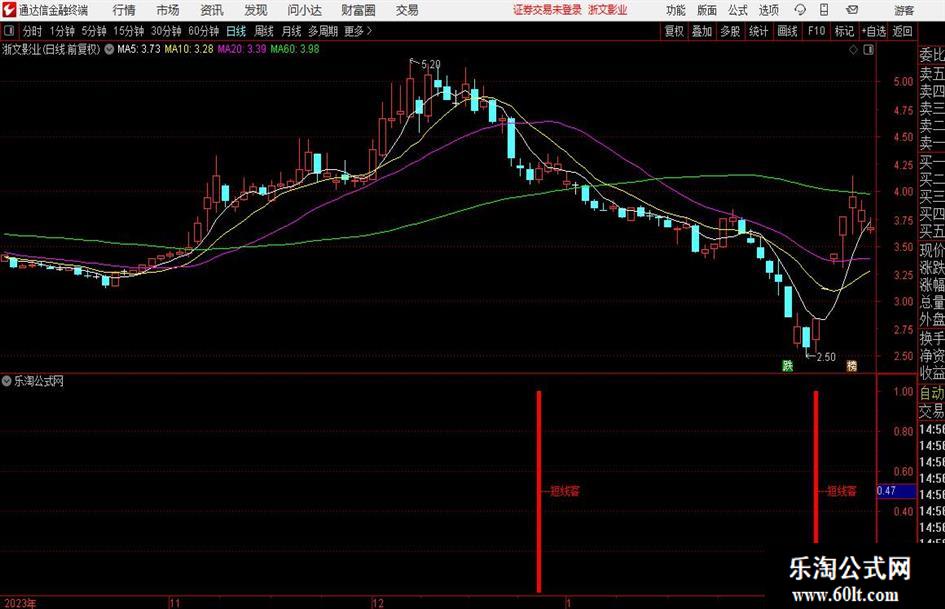Open the 选项 menu
945x609 pixels.
tap(768, 10)
